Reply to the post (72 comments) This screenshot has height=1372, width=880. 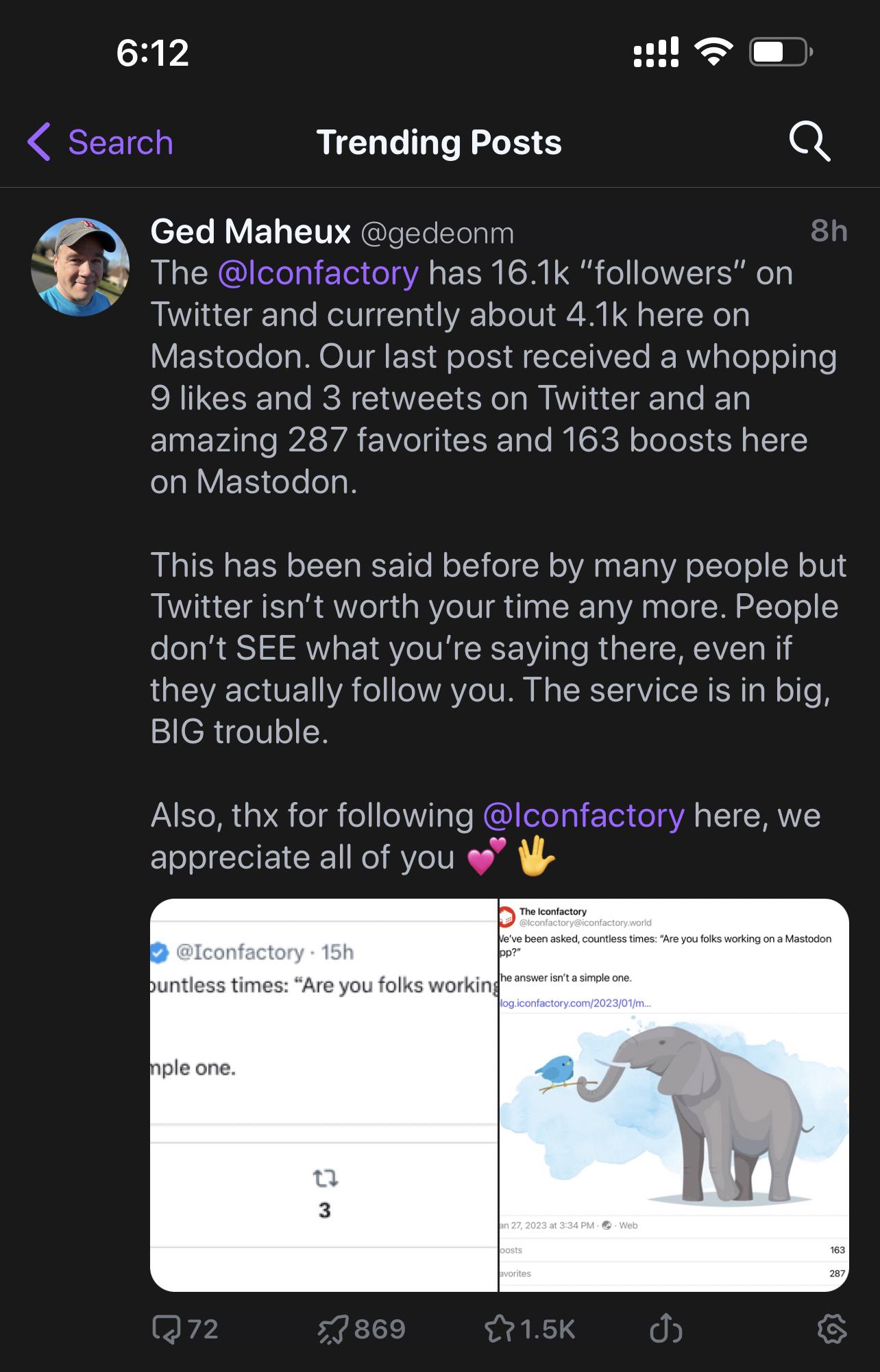tap(167, 1330)
